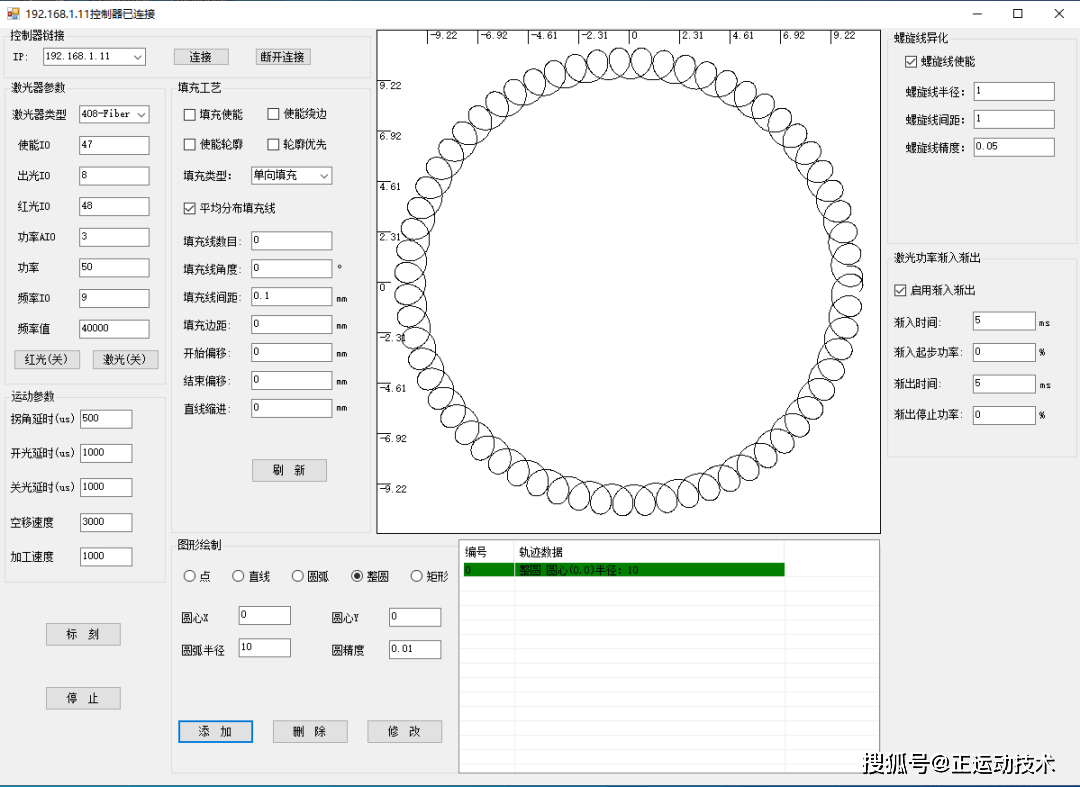The image size is (1080, 787).
Task: Open the IP address dropdown
Action: (137, 57)
